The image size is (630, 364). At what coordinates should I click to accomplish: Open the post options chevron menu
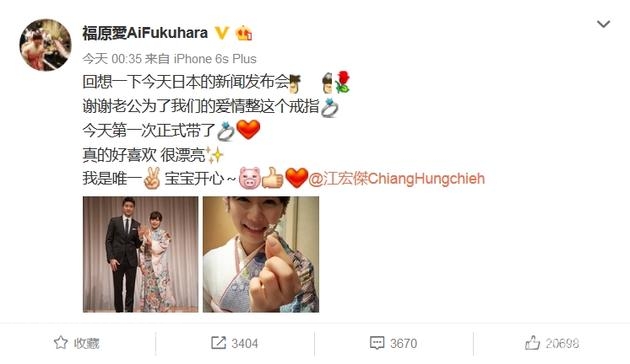pyautogui.click(x=603, y=24)
